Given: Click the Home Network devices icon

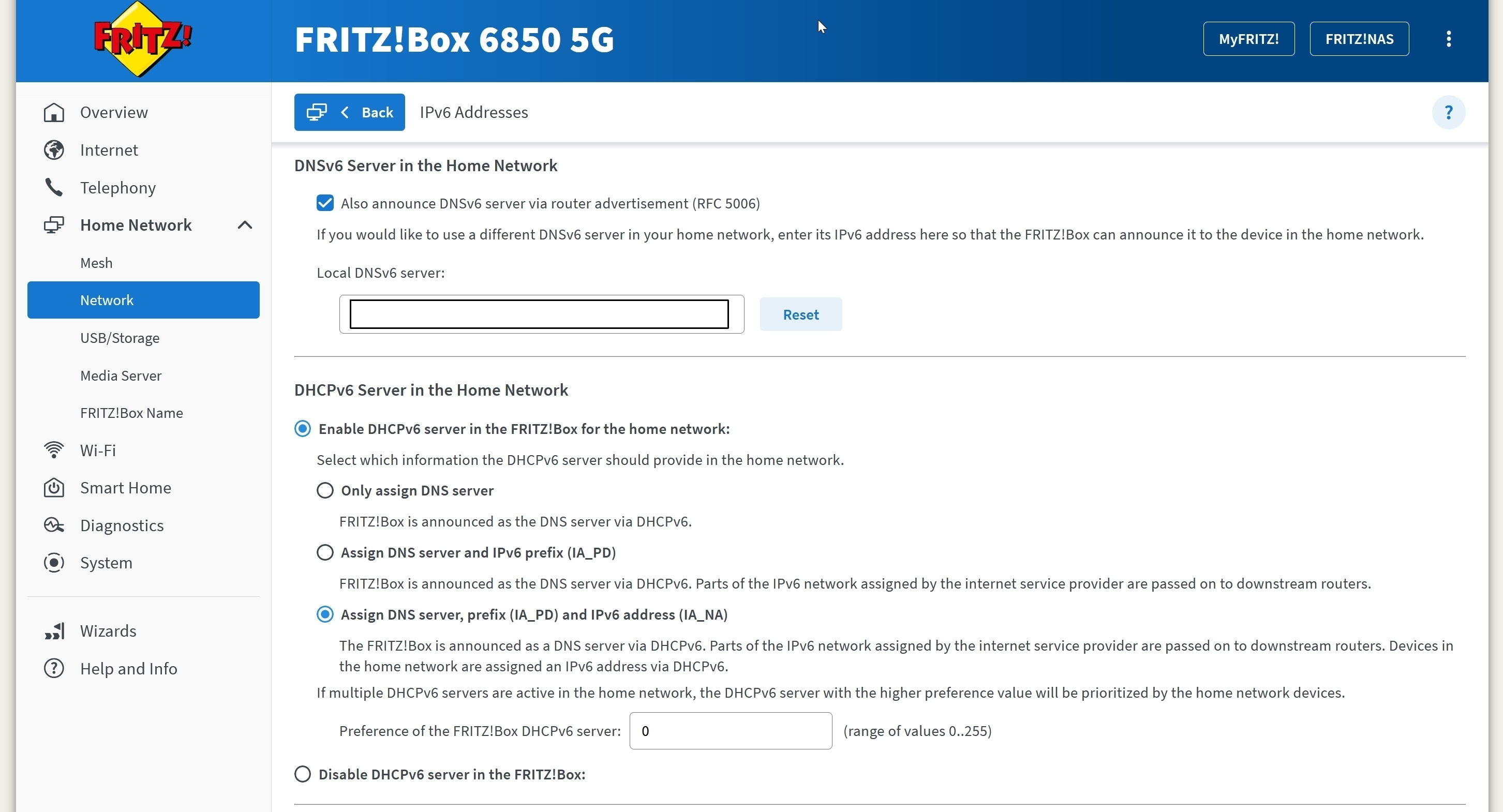Looking at the screenshot, I should (x=54, y=225).
